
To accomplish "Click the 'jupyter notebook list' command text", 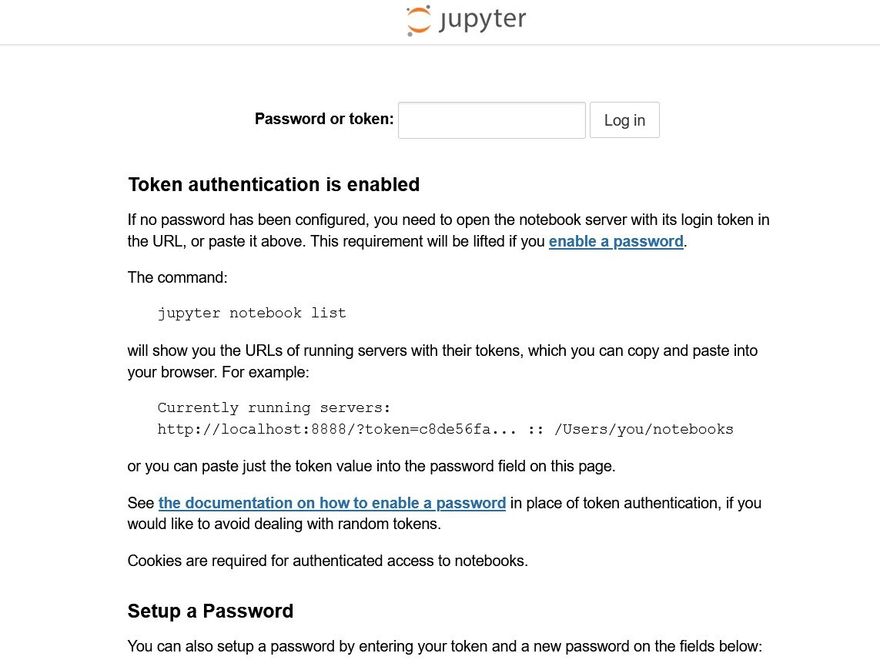I will point(252,313).
